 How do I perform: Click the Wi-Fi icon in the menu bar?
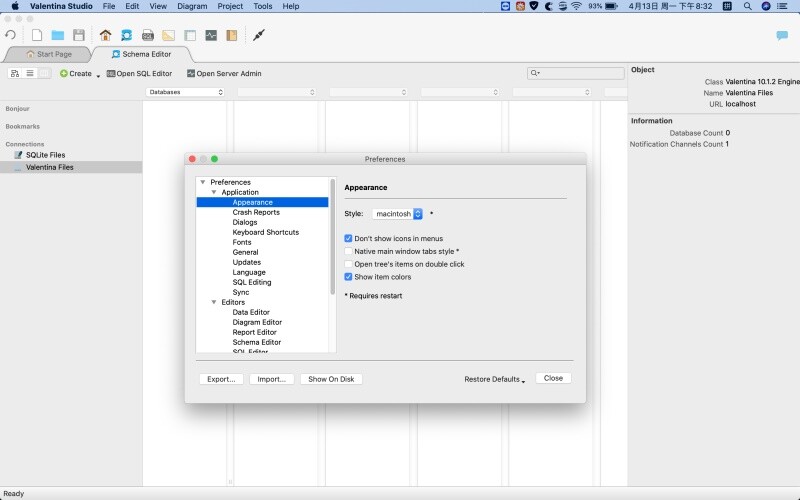577,6
